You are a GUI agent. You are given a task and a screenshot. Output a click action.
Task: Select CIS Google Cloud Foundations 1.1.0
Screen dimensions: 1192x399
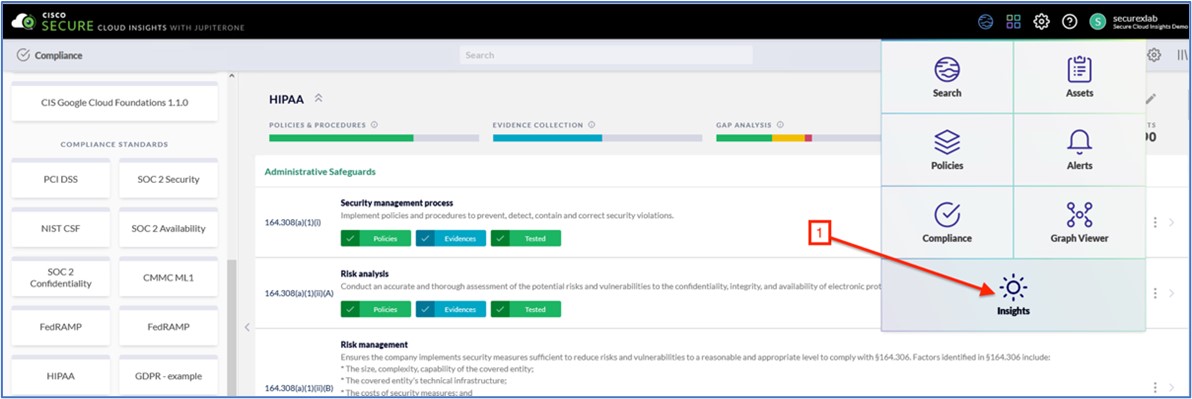click(115, 102)
